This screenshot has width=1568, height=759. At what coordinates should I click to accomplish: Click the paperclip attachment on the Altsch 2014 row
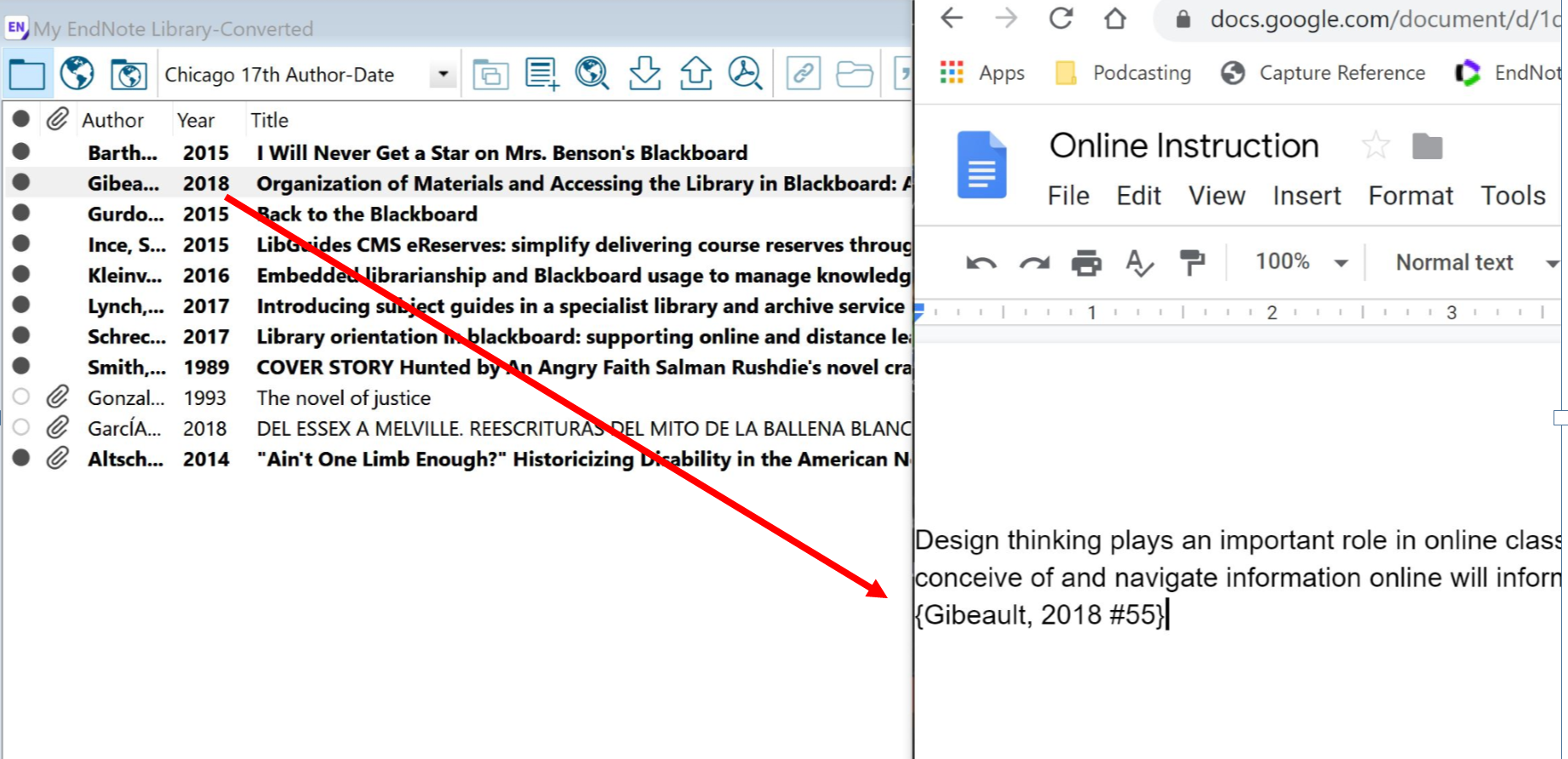point(57,458)
